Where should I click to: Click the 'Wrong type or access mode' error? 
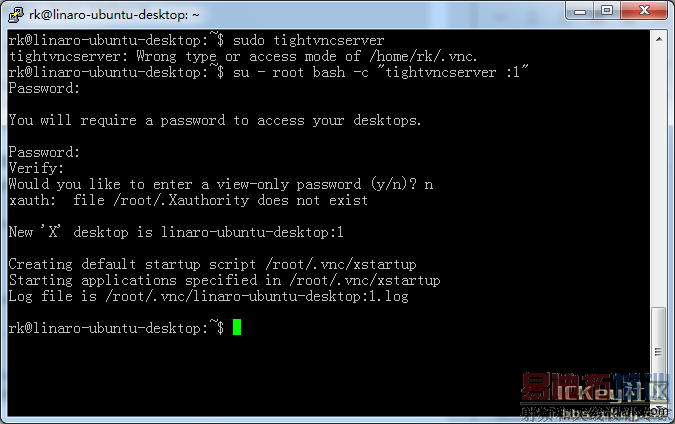tap(248, 56)
